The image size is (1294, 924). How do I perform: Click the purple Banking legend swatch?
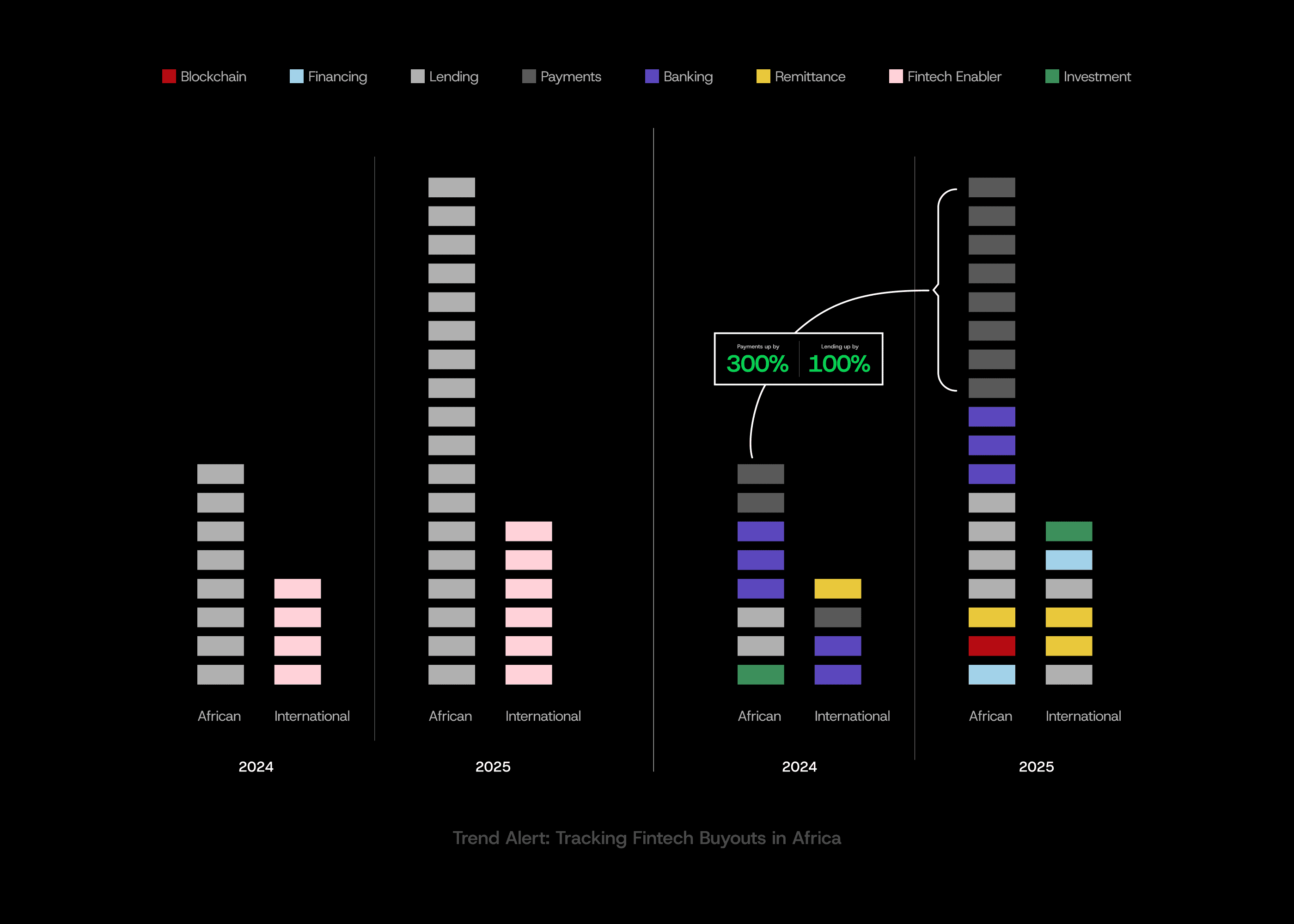tap(652, 76)
